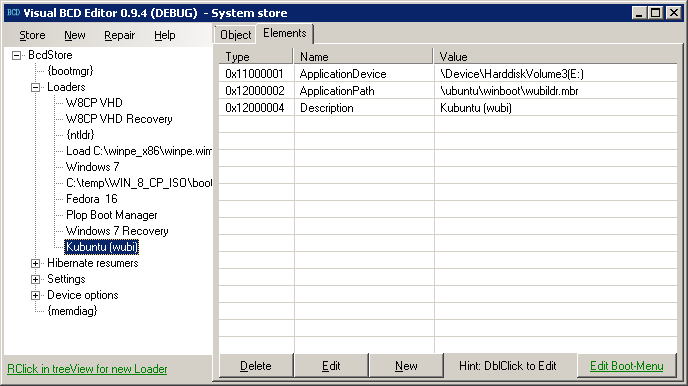Select C:\temp\WIN_8_CP_ISO loader entry
Screen dimensions: 688x386
point(139,183)
